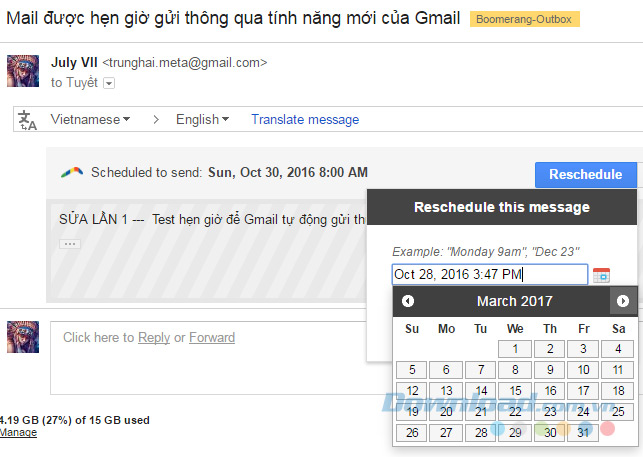The height and width of the screenshot is (457, 643).
Task: Select March 26 in calendar
Action: [x=412, y=433]
